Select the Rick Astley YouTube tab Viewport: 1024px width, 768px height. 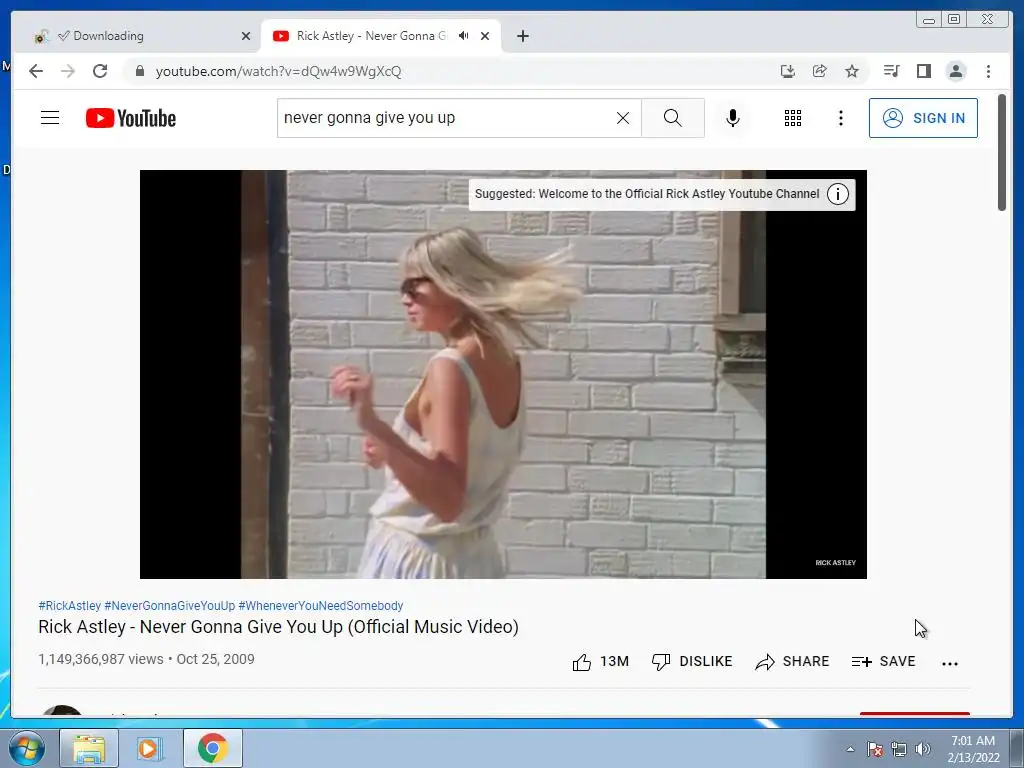tap(372, 36)
